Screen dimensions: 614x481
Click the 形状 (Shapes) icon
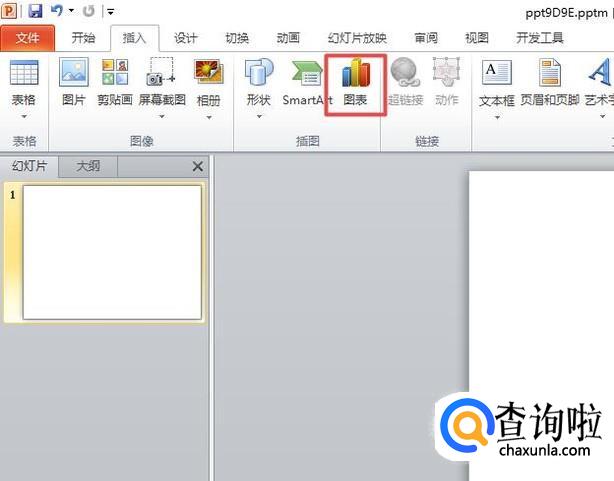coord(259,72)
